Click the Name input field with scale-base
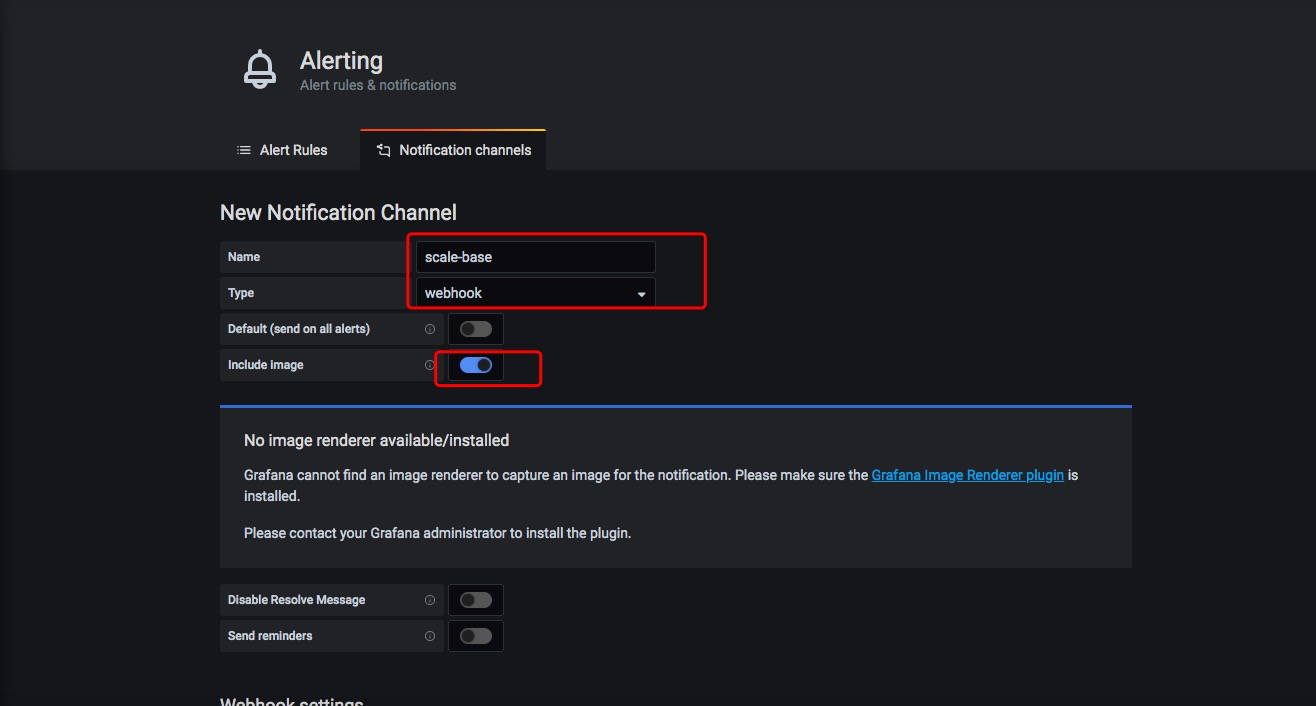1316x706 pixels. [535, 257]
